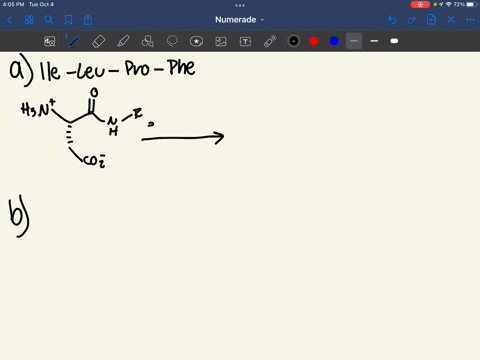Select the Eraser tool
Viewport: 480px width, 360px height.
point(98,41)
